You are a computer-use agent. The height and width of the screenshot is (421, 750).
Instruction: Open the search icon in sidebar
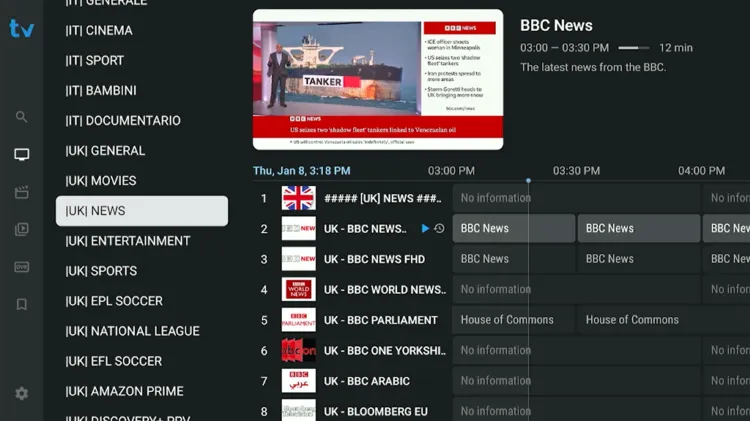click(x=21, y=117)
